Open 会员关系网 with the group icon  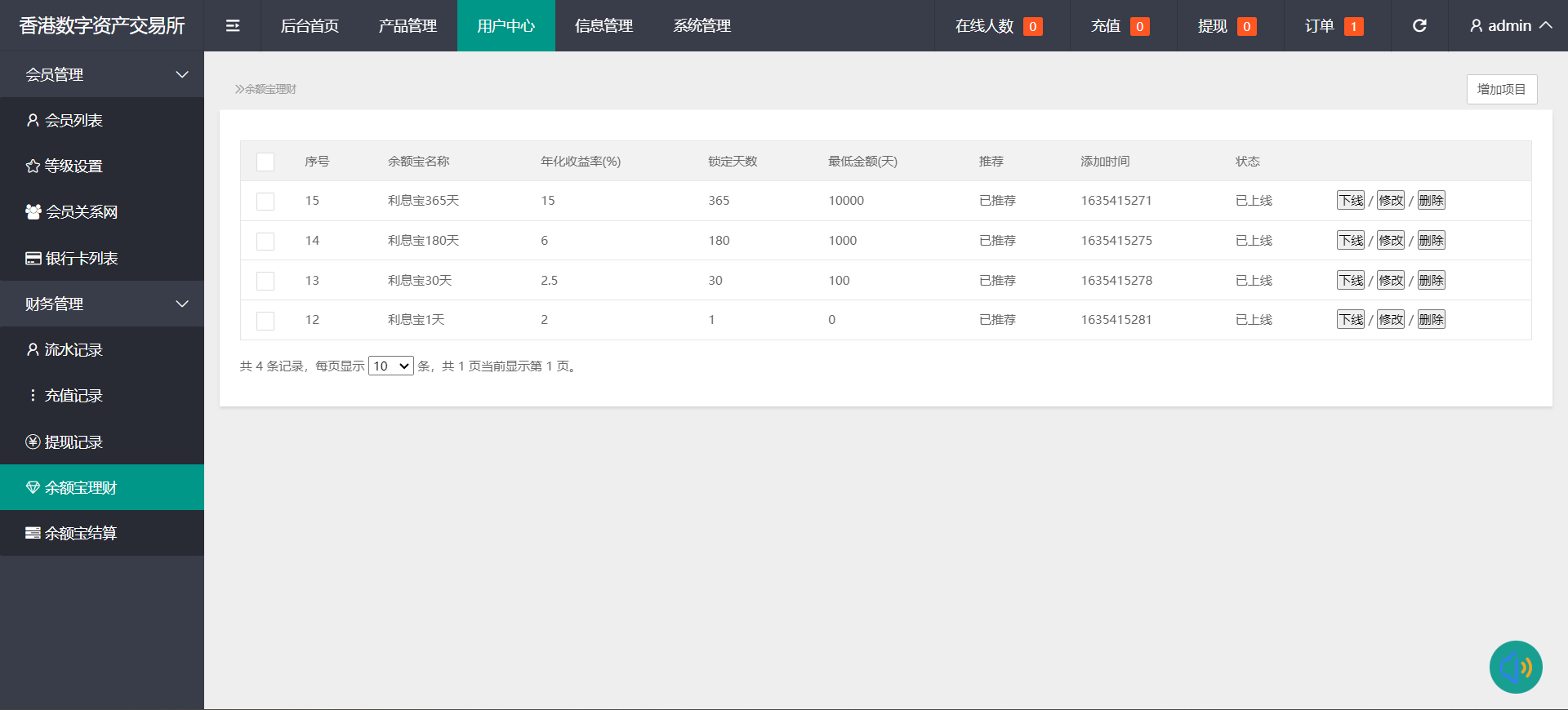(x=33, y=212)
